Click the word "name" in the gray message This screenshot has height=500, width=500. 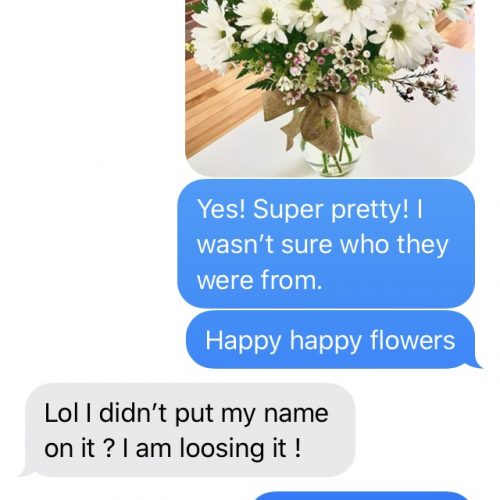pos(296,414)
